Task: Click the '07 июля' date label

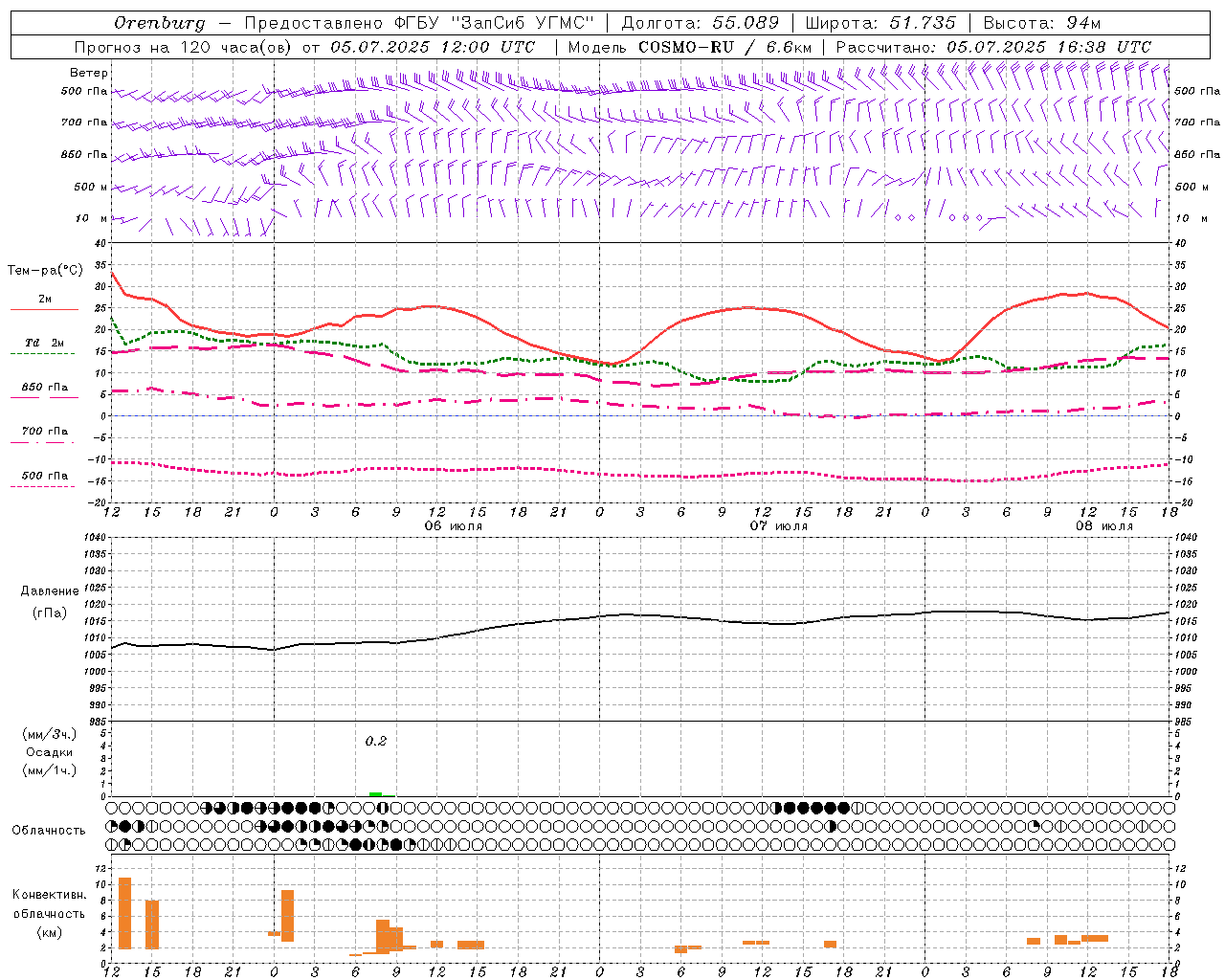Action: 779,526
